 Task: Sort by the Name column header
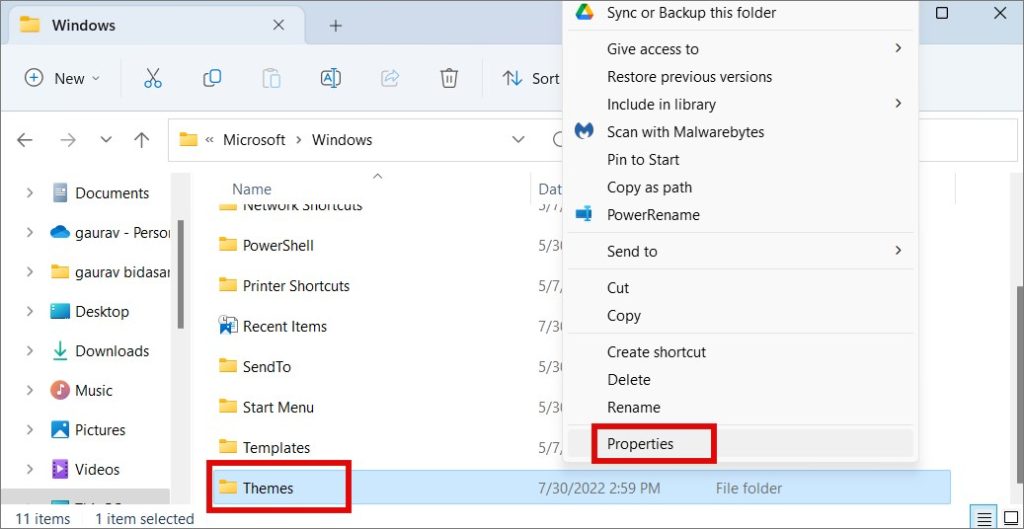click(x=251, y=189)
